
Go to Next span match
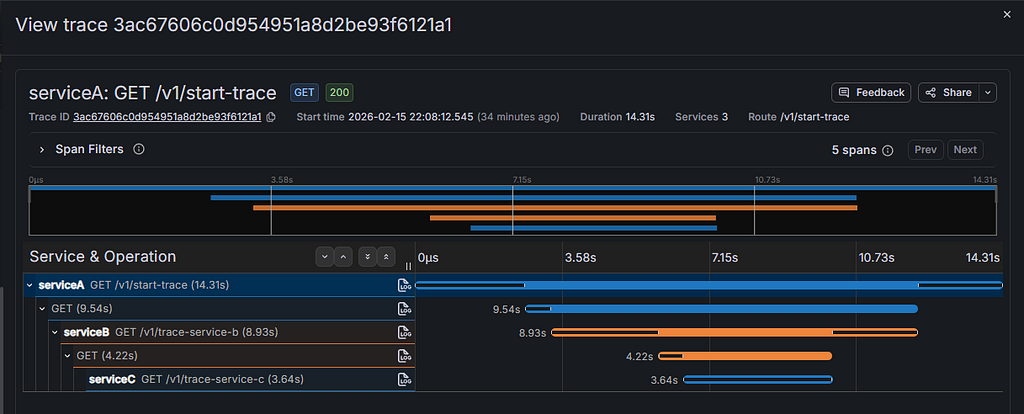pyautogui.click(x=965, y=150)
